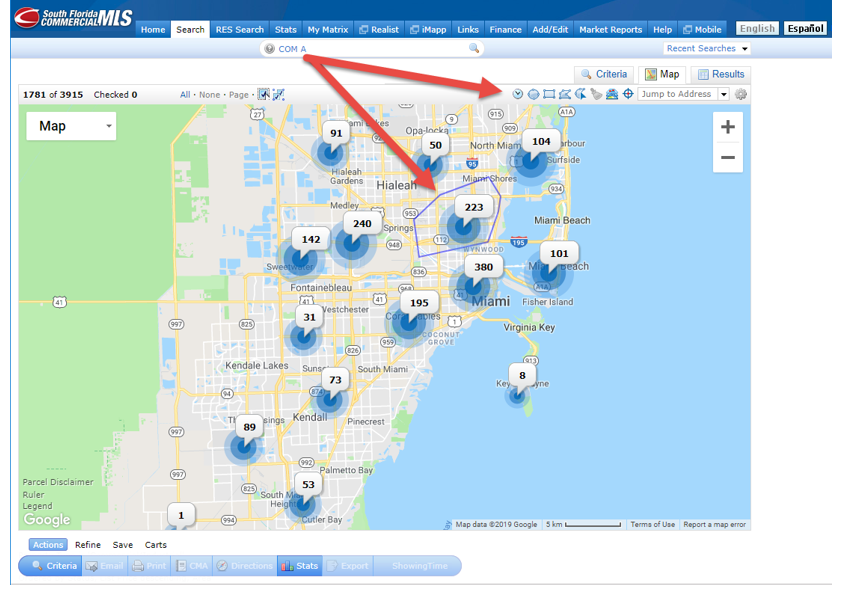
Task: Select the draw radius circle tool
Action: 533,94
